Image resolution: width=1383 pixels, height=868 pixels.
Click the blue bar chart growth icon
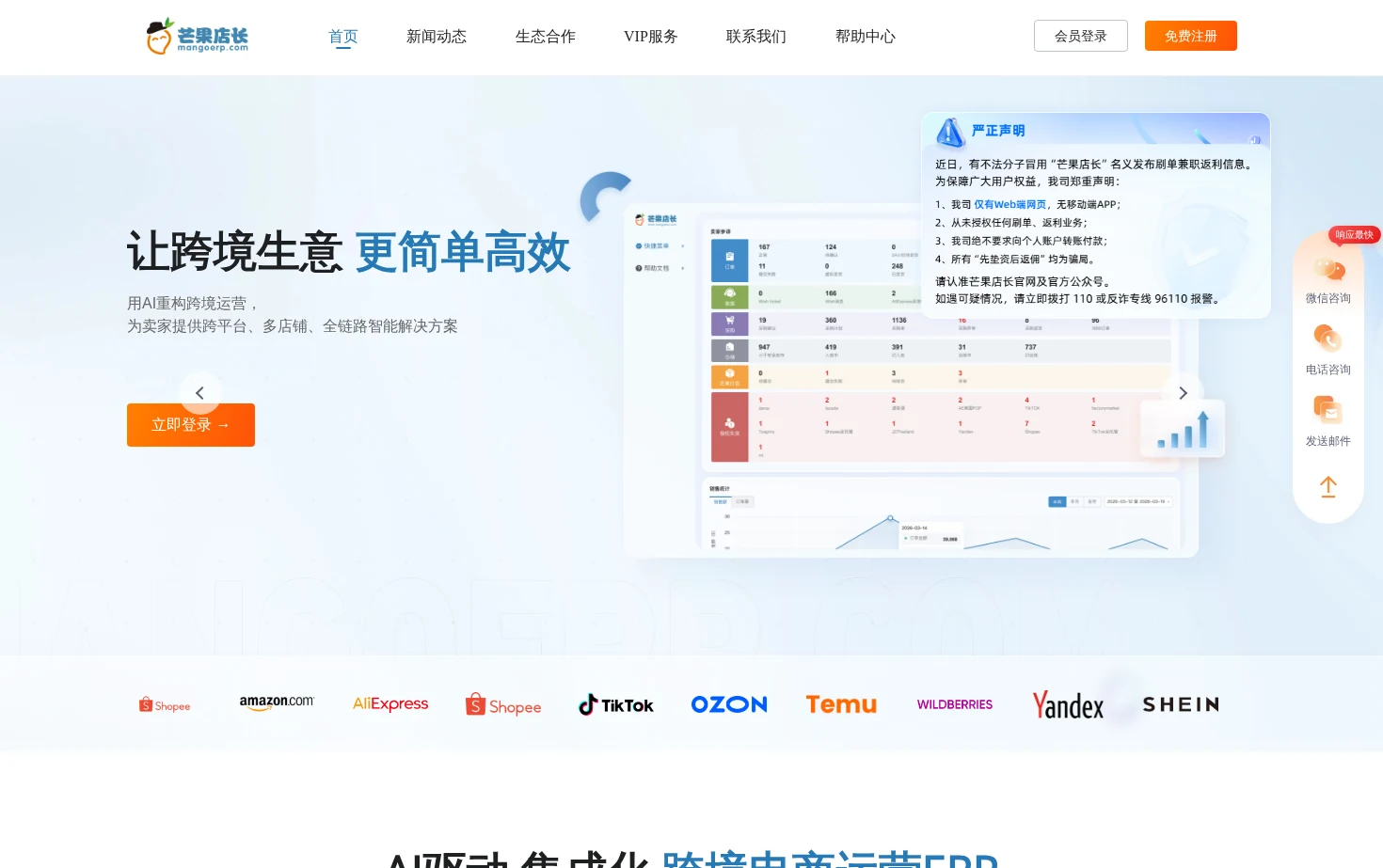click(x=1183, y=429)
